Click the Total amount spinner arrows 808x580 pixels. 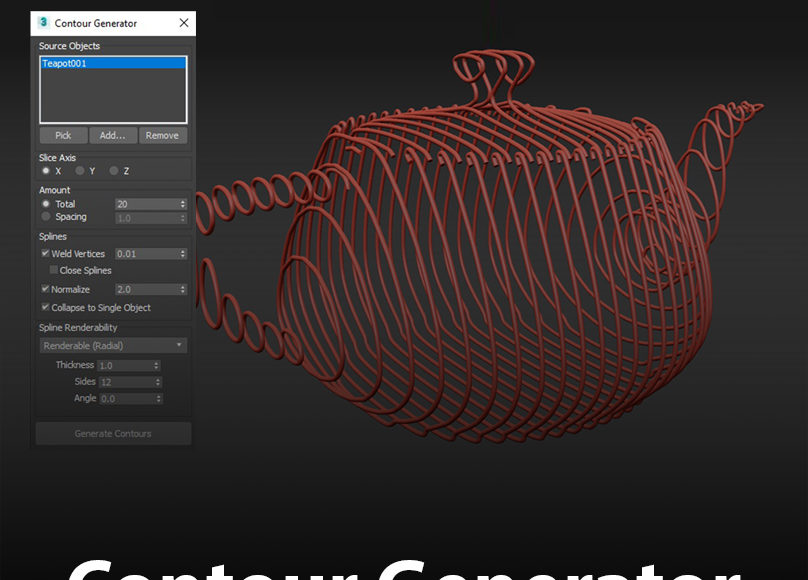(x=183, y=204)
